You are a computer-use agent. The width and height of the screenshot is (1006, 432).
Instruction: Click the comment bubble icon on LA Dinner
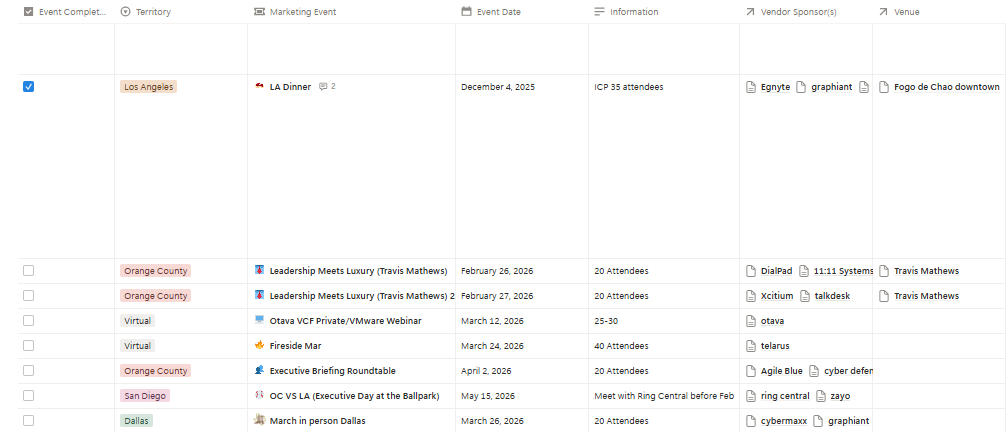click(323, 87)
